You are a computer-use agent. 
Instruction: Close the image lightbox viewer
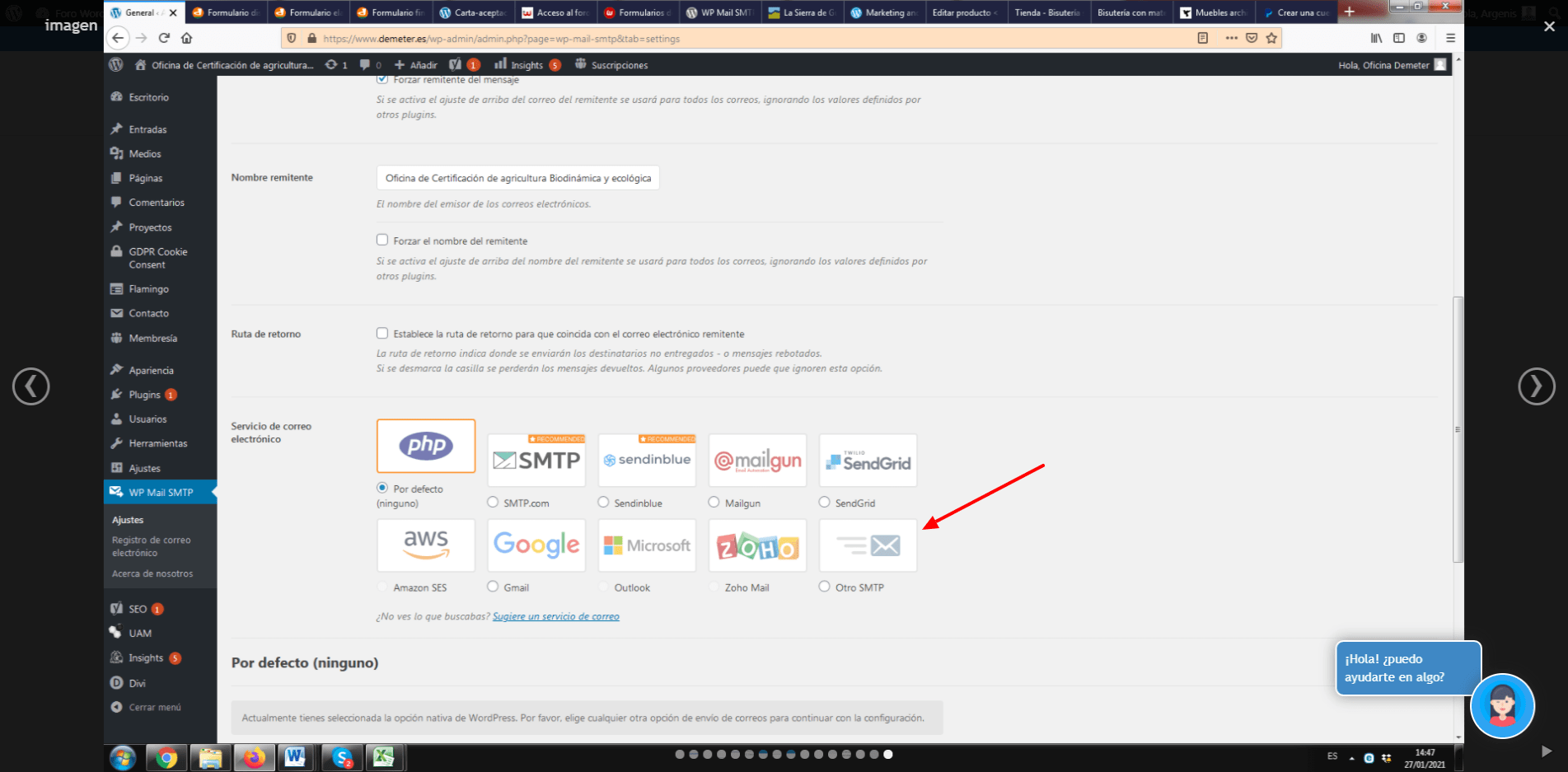click(1549, 26)
